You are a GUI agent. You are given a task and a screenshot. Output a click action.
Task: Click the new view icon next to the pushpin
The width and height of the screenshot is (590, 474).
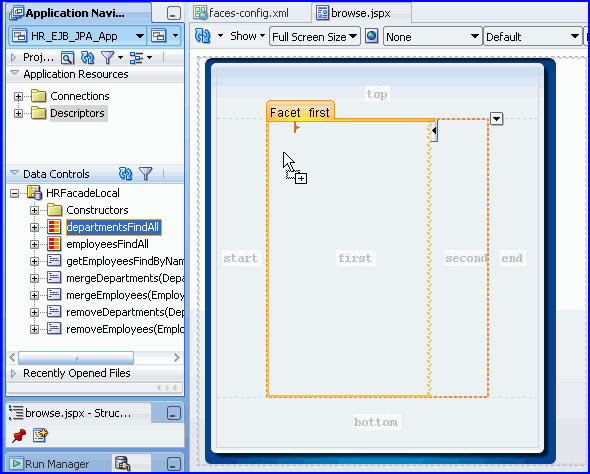(40, 435)
